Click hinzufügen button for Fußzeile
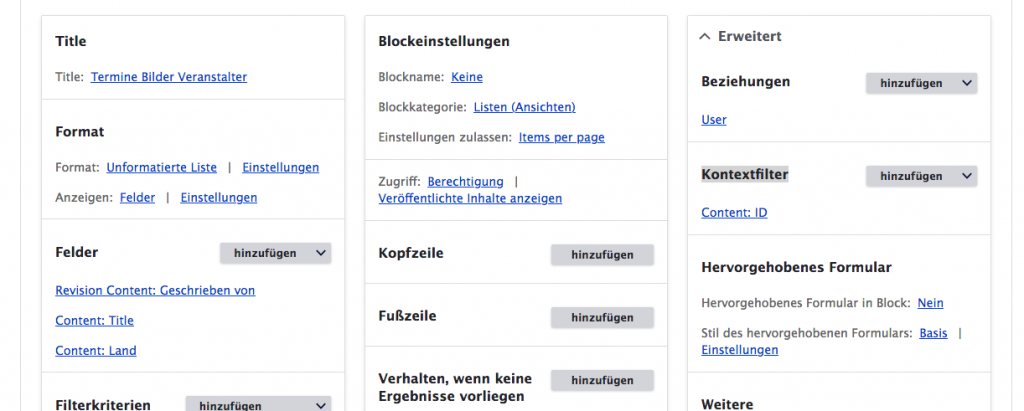Viewport: 1024px width, 411px height. [602, 318]
